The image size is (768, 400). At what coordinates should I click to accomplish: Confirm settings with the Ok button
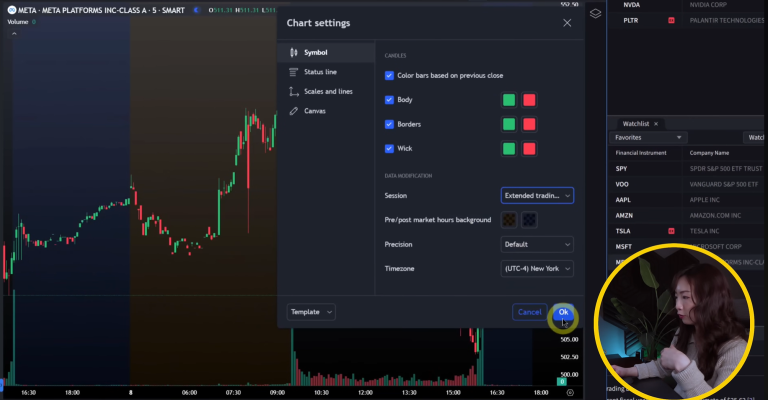[x=563, y=312]
